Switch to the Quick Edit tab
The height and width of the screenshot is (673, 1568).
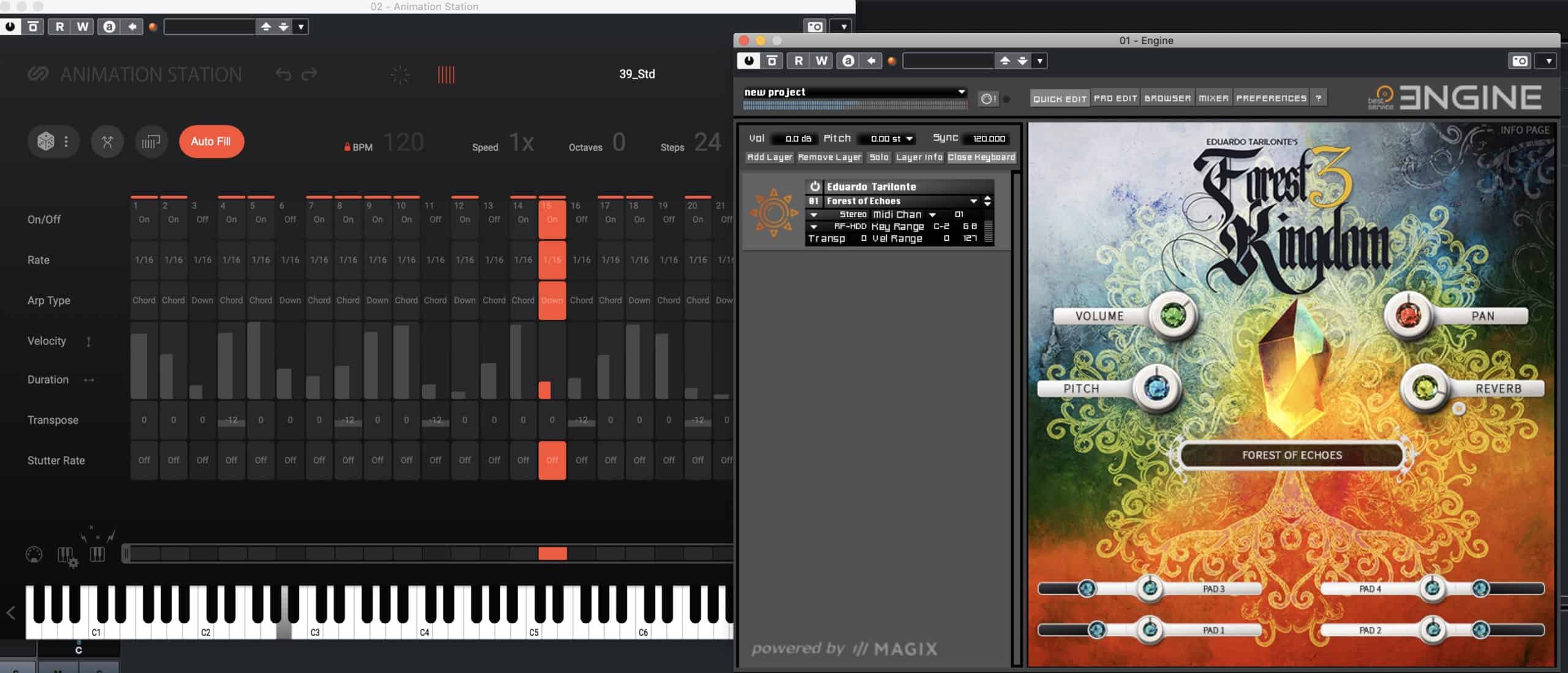(x=1060, y=98)
